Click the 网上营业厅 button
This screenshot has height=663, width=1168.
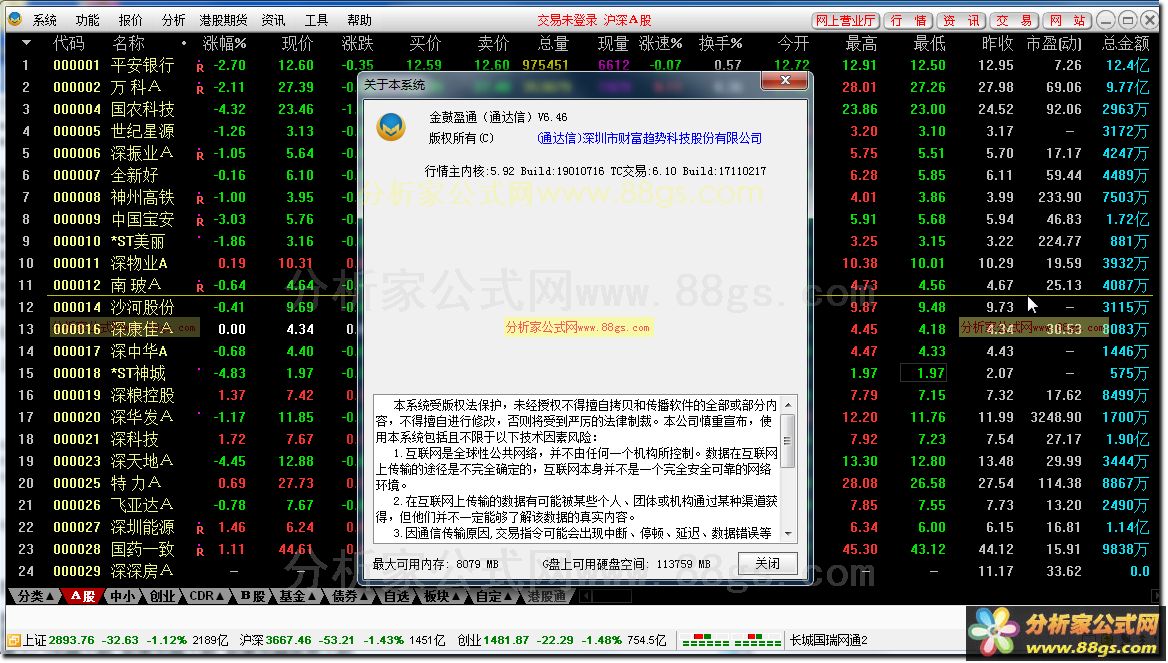(845, 20)
